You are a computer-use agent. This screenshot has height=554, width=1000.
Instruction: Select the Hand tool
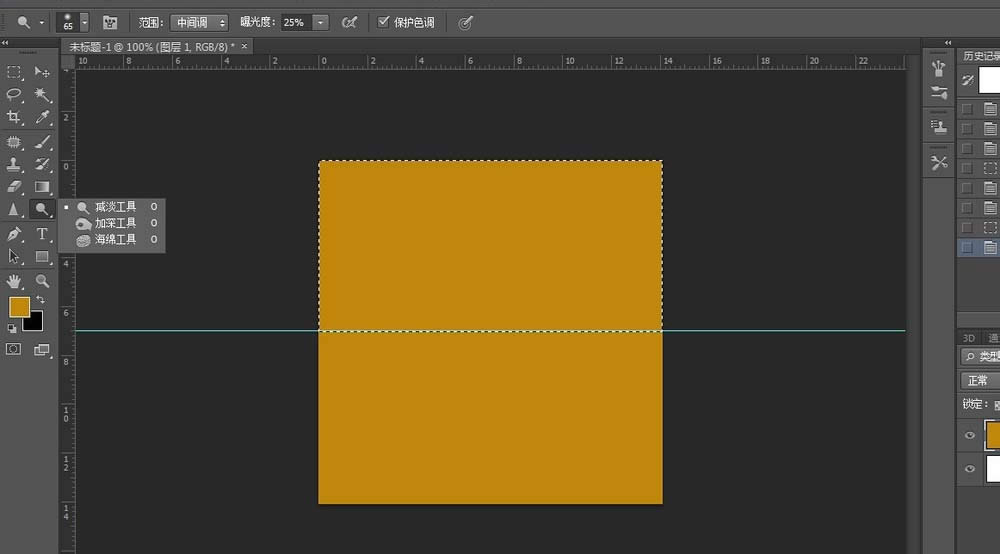click(x=13, y=281)
